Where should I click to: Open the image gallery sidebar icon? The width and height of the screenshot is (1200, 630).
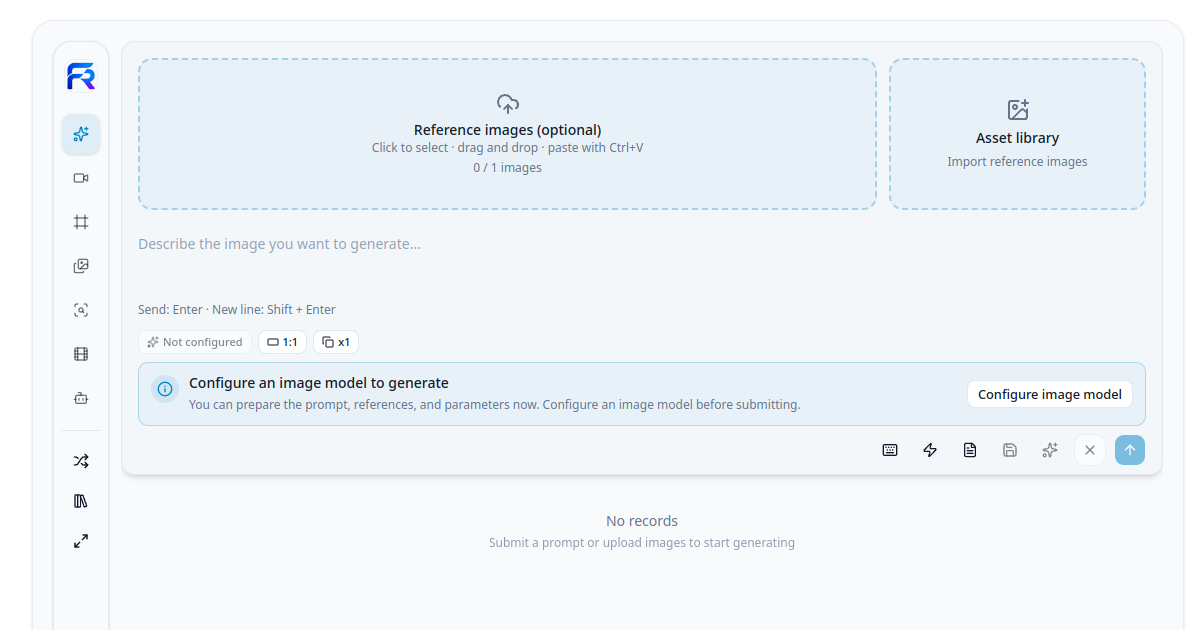81,266
